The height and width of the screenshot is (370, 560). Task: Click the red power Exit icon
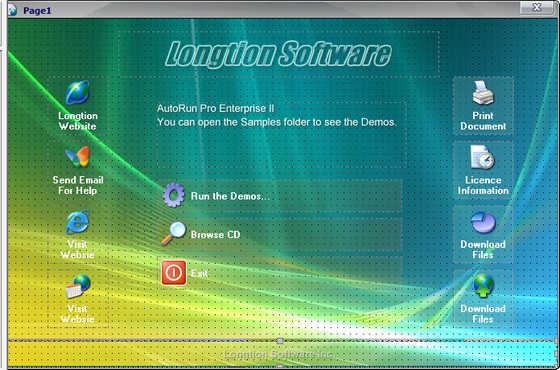tap(174, 273)
